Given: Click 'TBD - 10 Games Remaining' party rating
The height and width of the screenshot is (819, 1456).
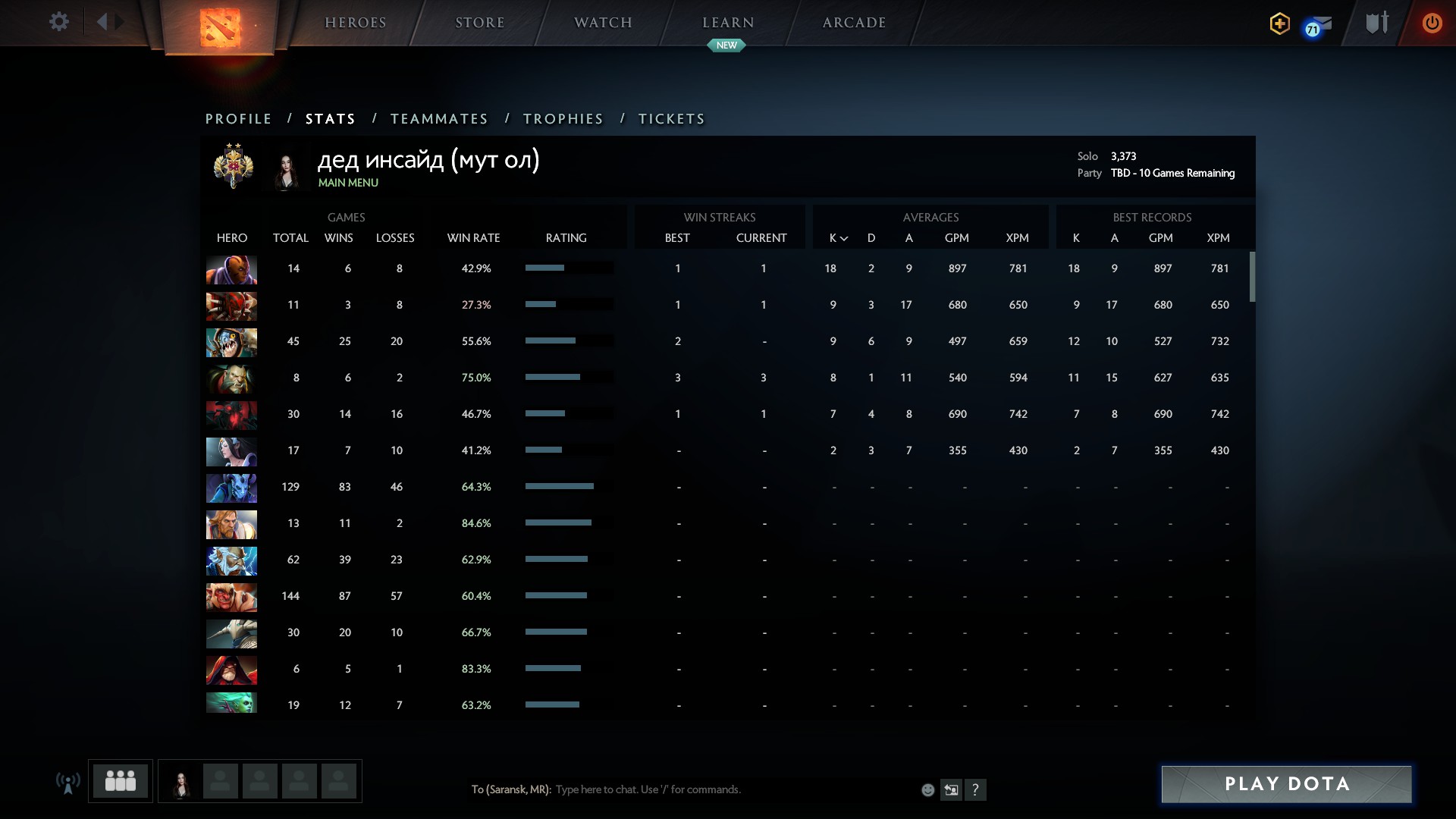Looking at the screenshot, I should (1172, 173).
